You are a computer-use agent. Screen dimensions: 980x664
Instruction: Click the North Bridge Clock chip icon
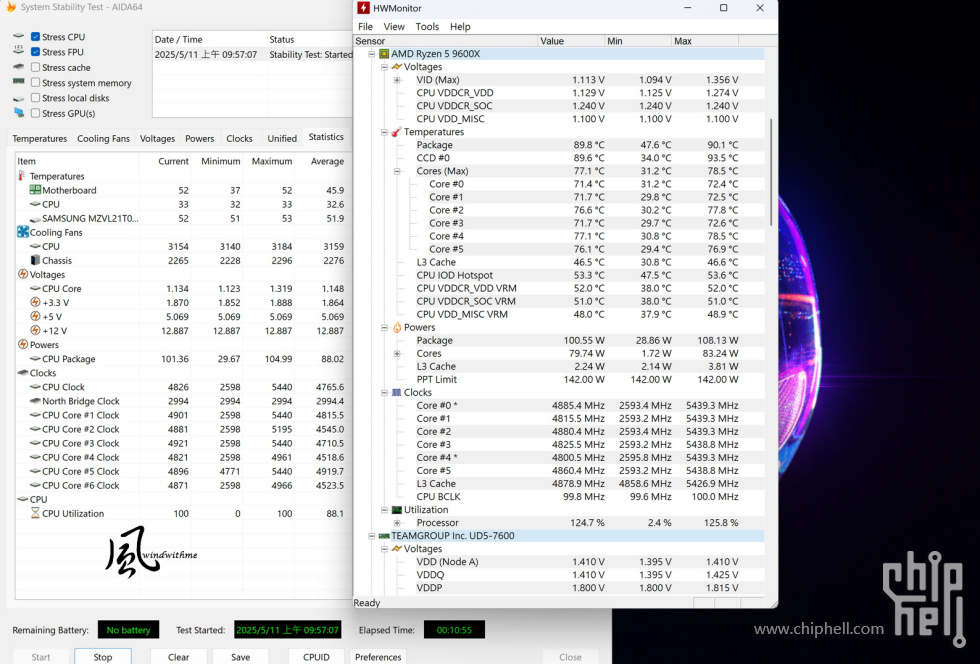[35, 401]
